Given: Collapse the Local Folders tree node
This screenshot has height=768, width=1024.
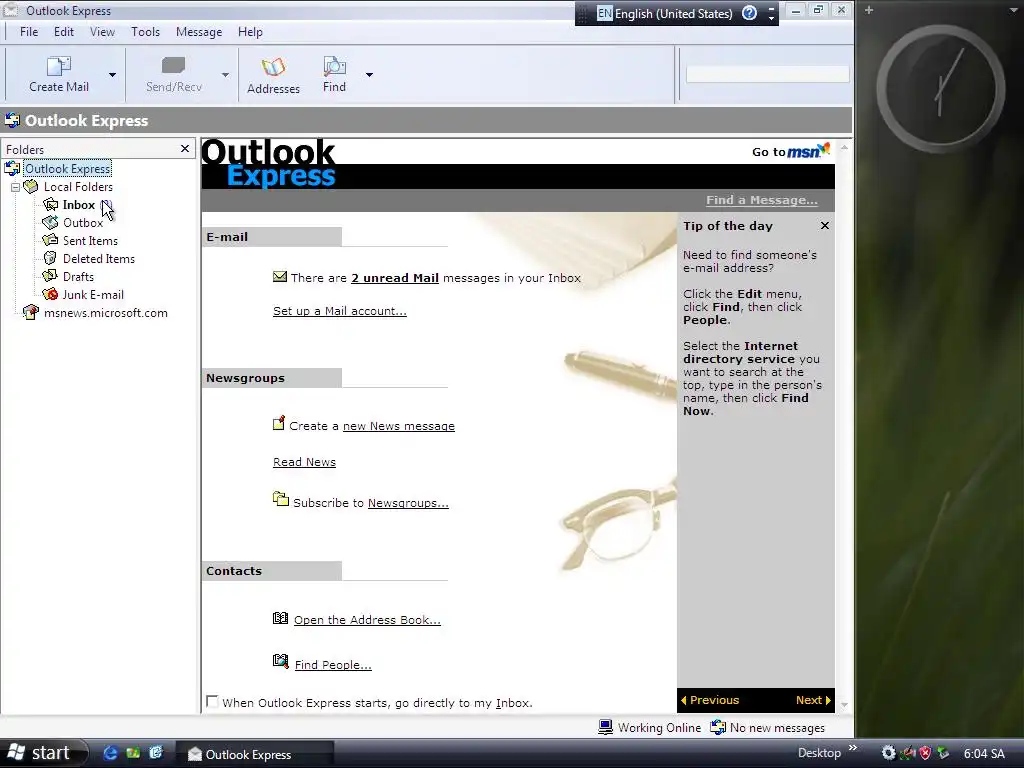Looking at the screenshot, I should (15, 187).
